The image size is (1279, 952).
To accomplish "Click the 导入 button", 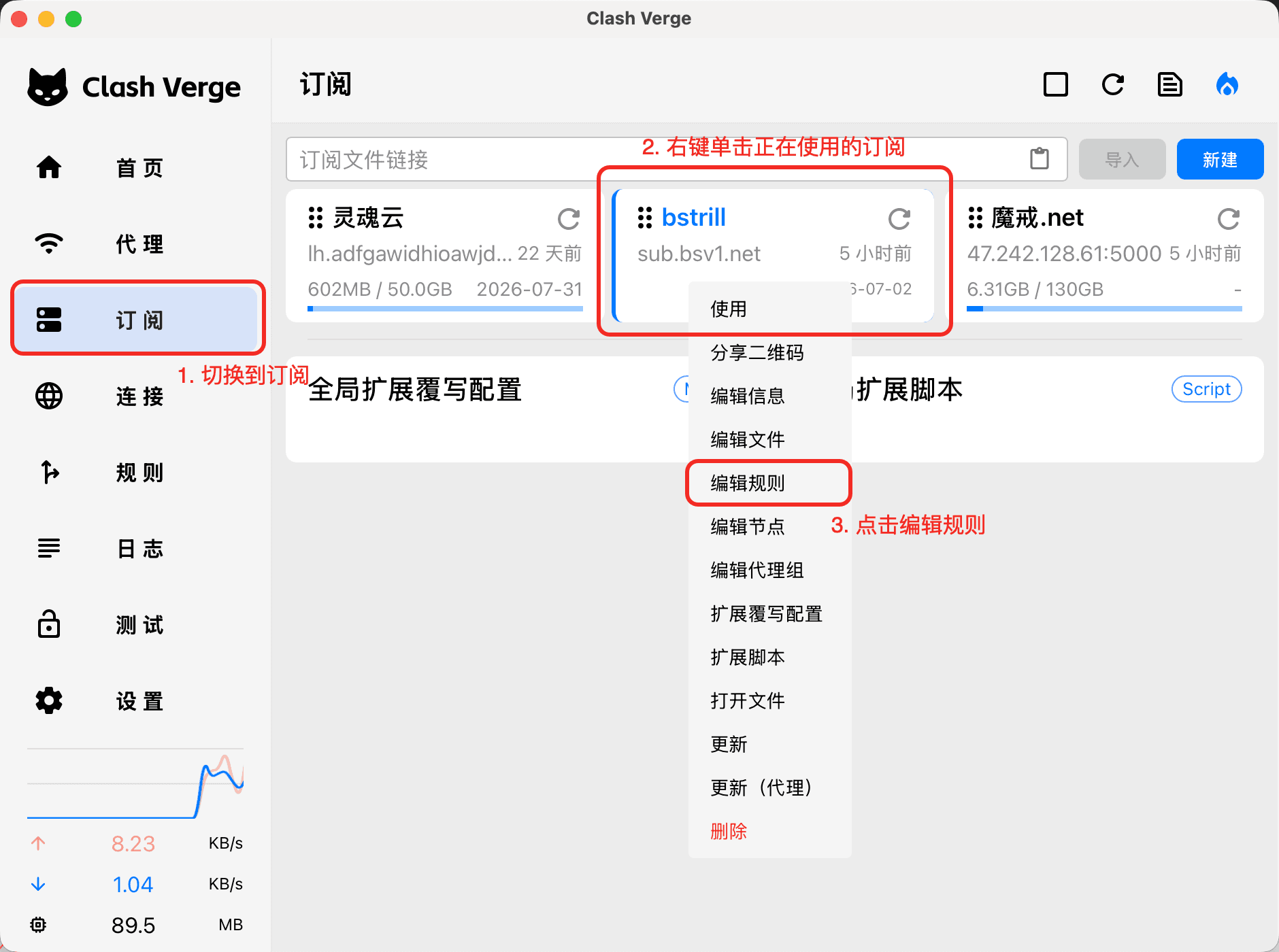I will pyautogui.click(x=1122, y=159).
